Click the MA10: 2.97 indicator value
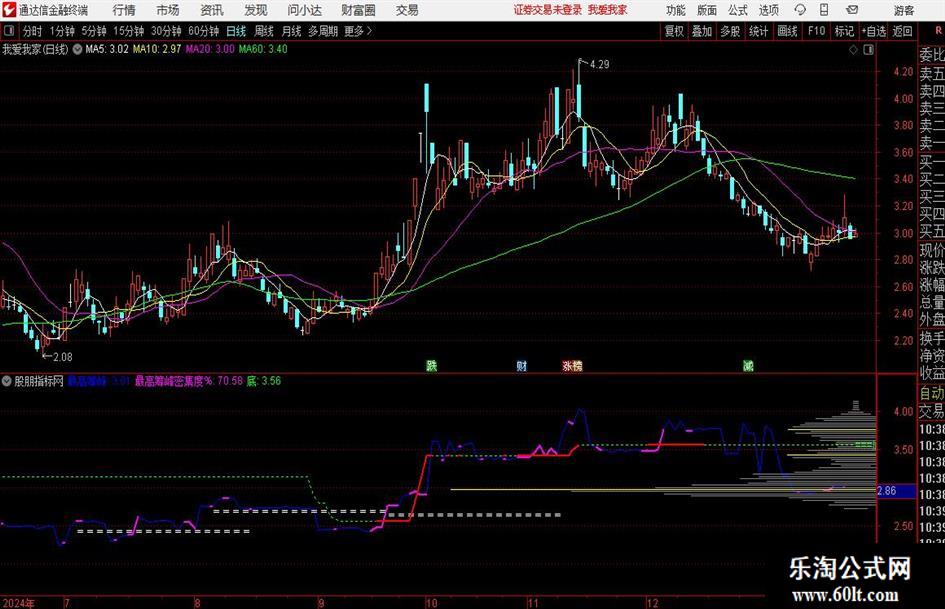945x609 pixels. click(x=157, y=49)
